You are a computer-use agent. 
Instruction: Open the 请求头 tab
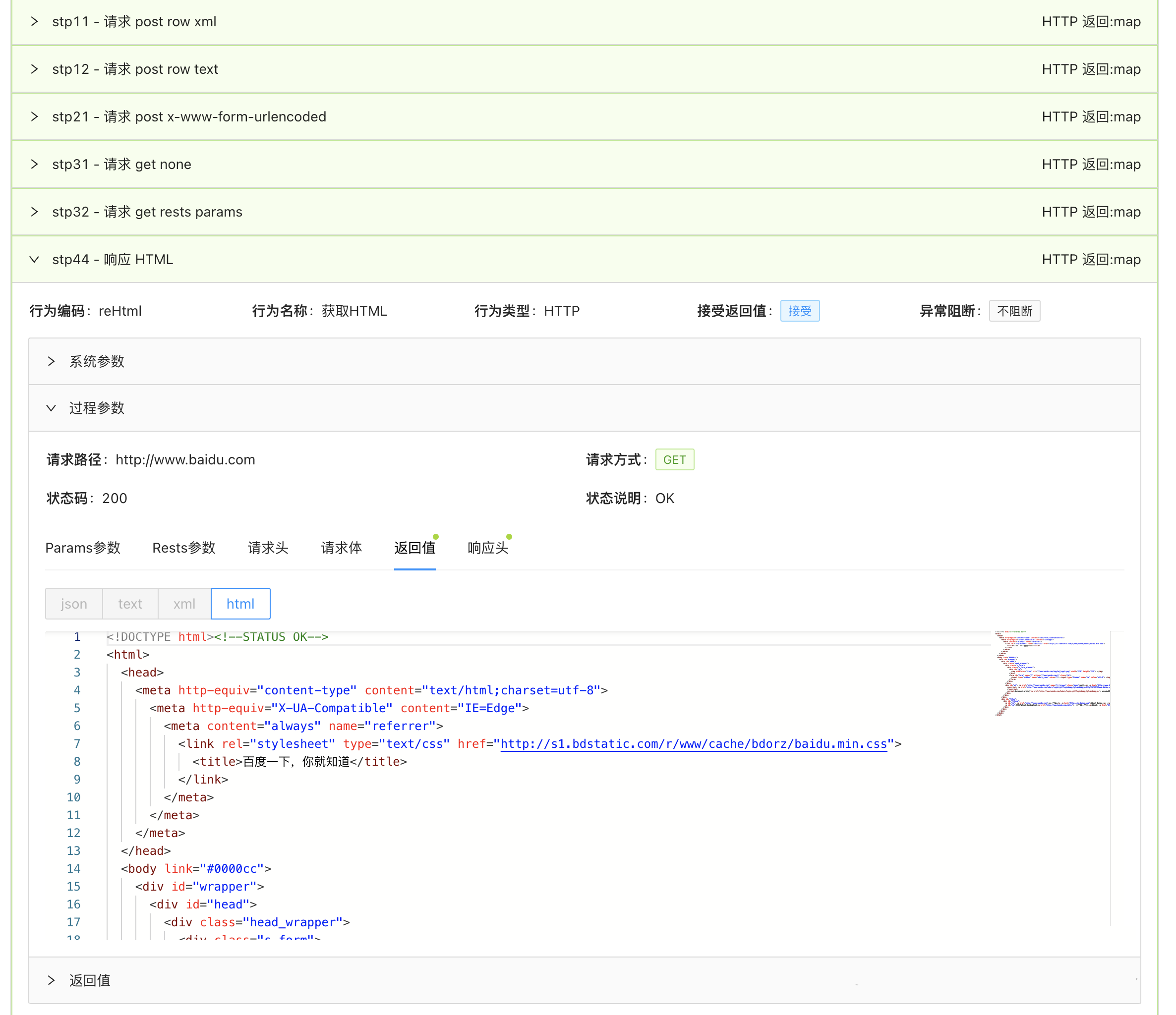point(268,548)
